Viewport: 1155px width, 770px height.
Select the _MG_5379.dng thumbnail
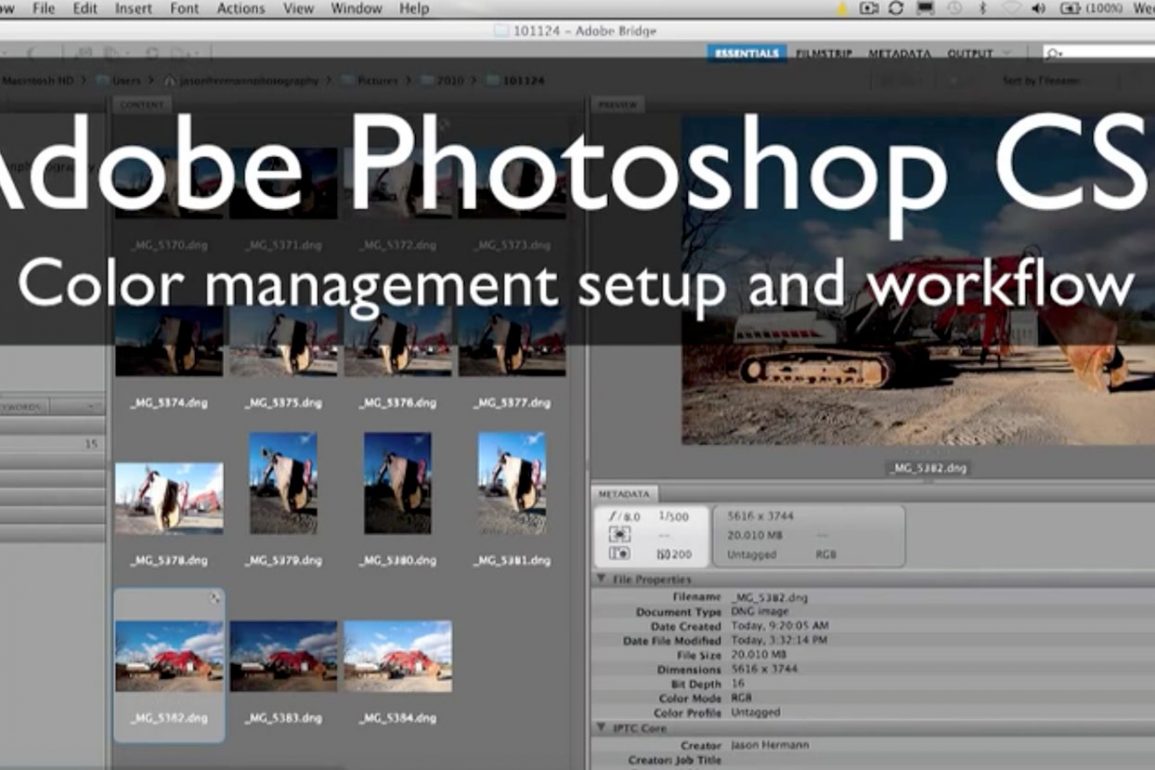click(x=284, y=483)
